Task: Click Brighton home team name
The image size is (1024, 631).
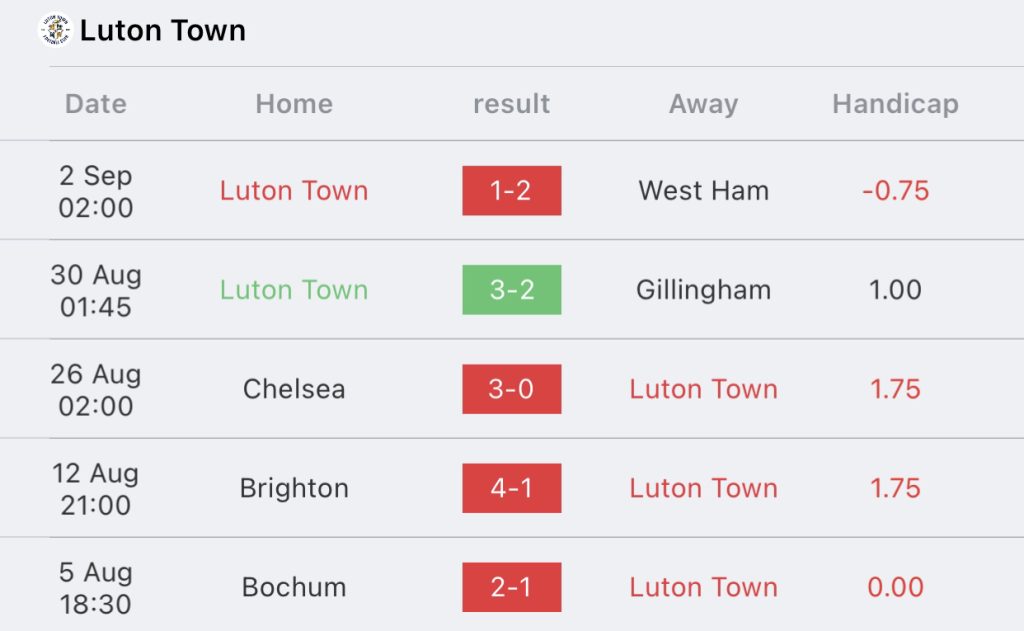Action: 294,489
